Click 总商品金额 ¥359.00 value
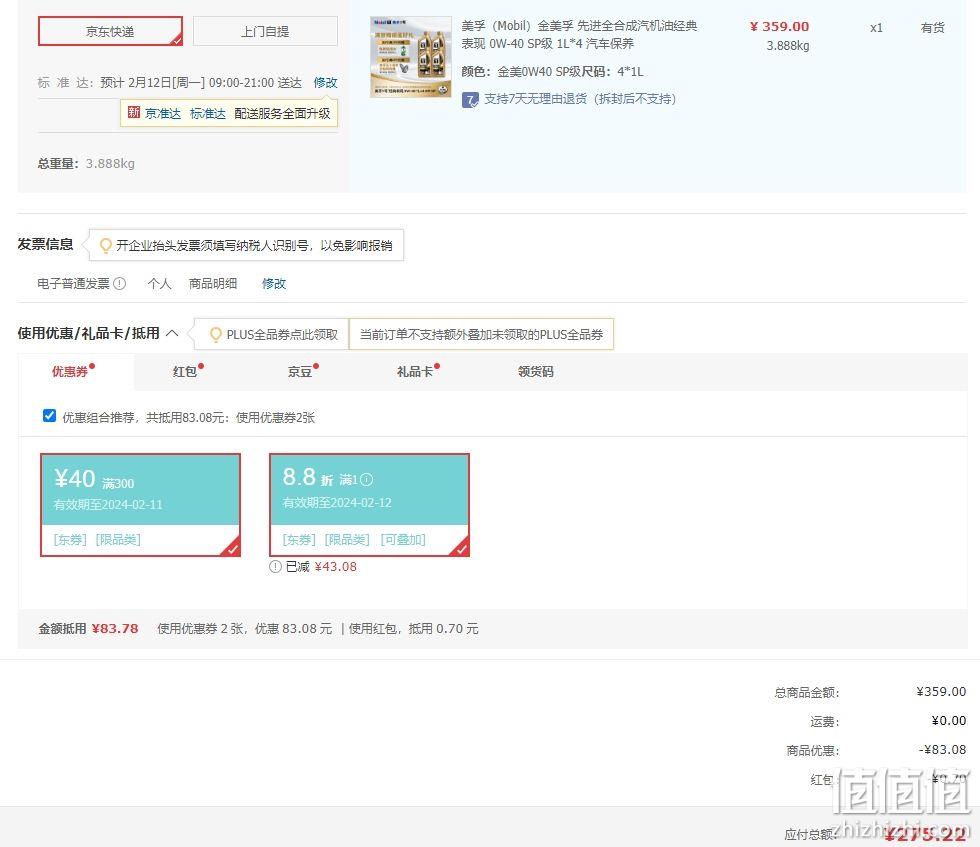Screen dimensions: 980x847 941,691
